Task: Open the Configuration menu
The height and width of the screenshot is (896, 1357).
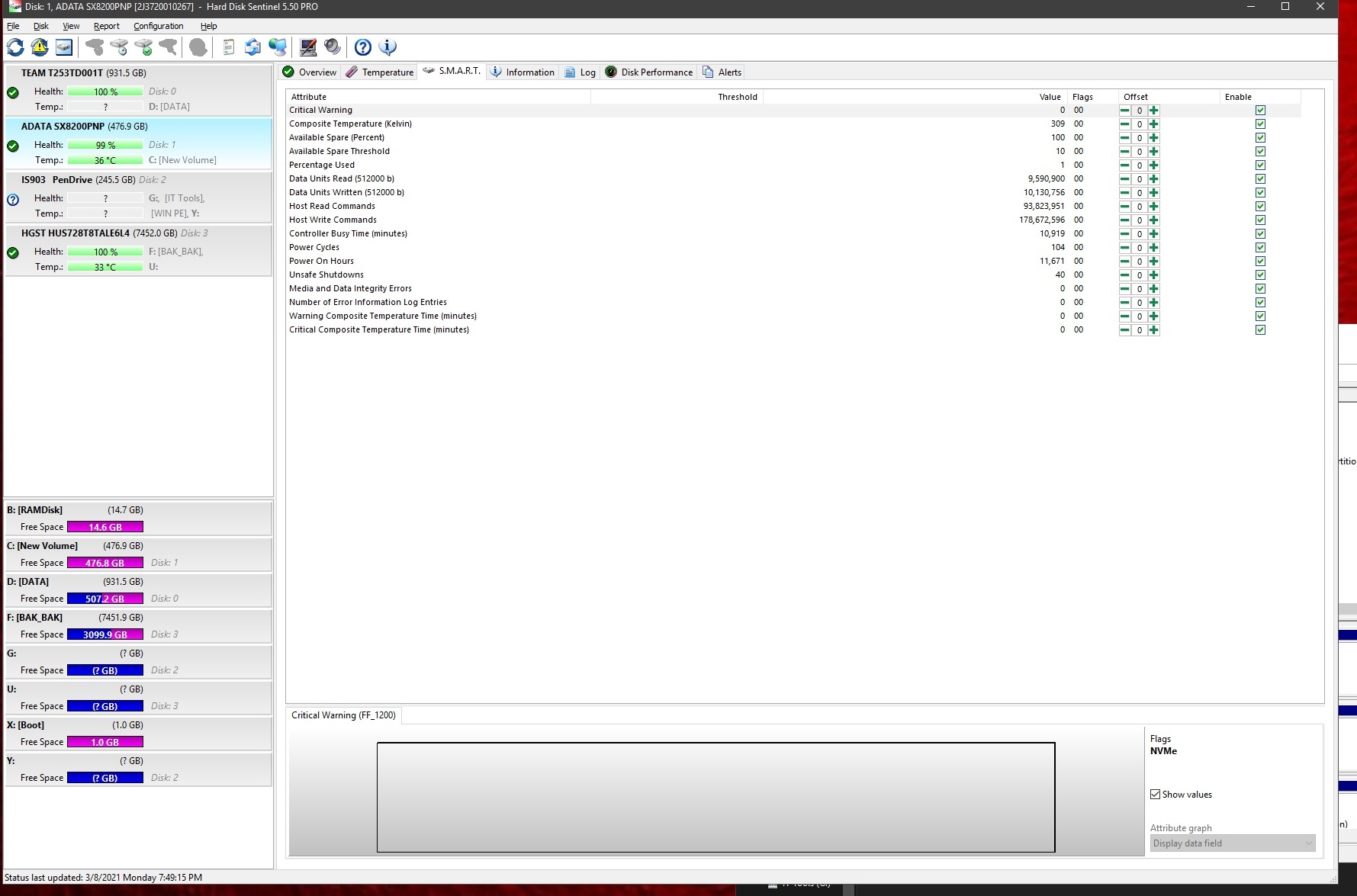Action: pos(158,26)
